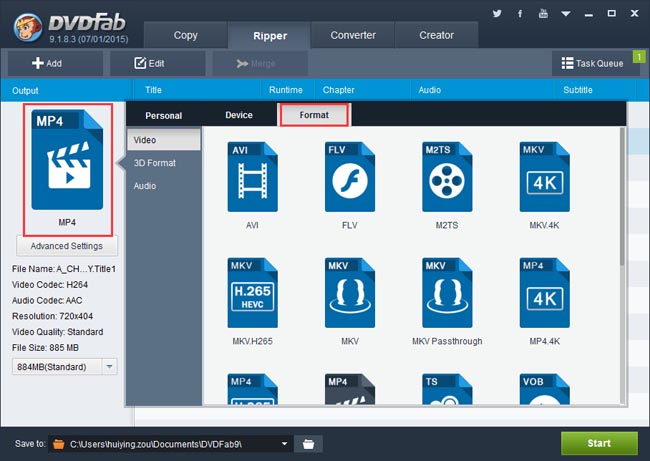Click the version 9.1.8.3 (07/01/2015) text
The height and width of the screenshot is (461, 650).
coord(89,39)
